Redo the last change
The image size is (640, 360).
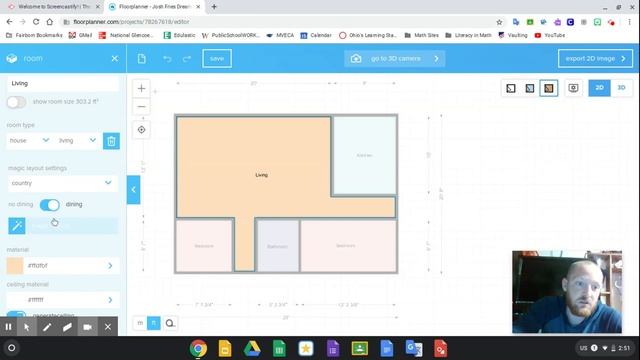(187, 59)
